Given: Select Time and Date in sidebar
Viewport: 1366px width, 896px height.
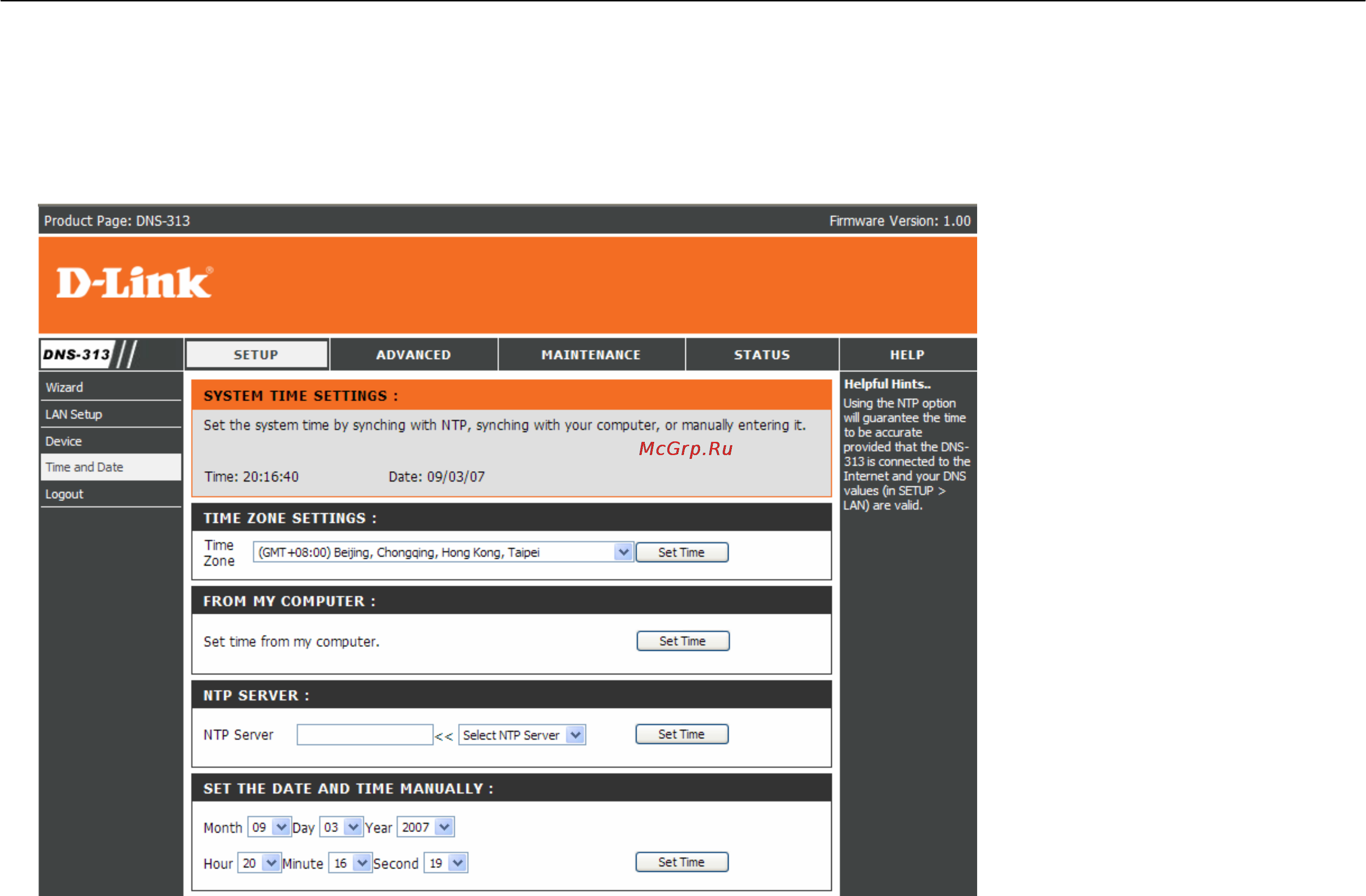Looking at the screenshot, I should [111, 467].
